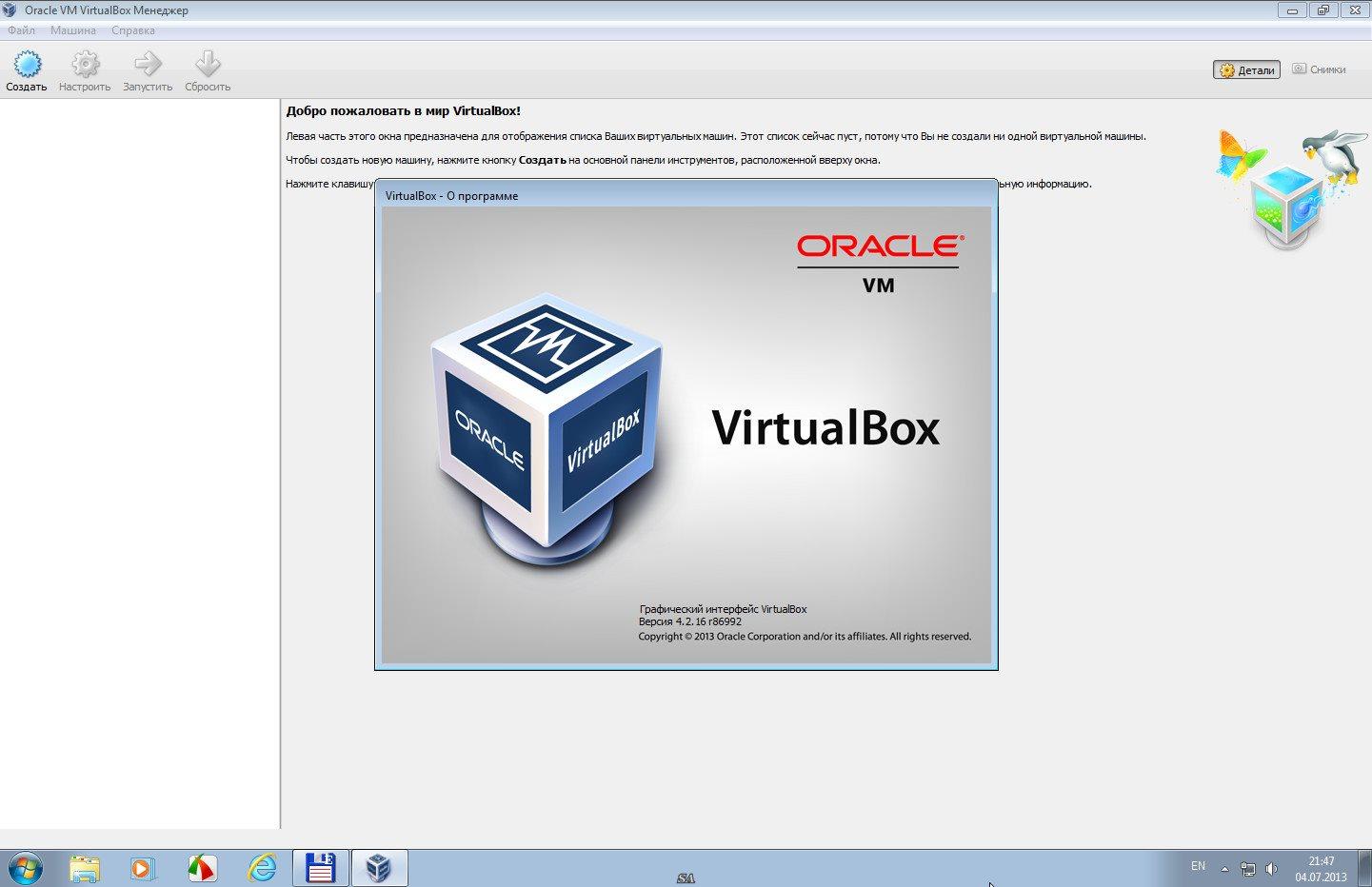This screenshot has height=887, width=1372.
Task: Open the Машина menu
Action: (x=73, y=30)
